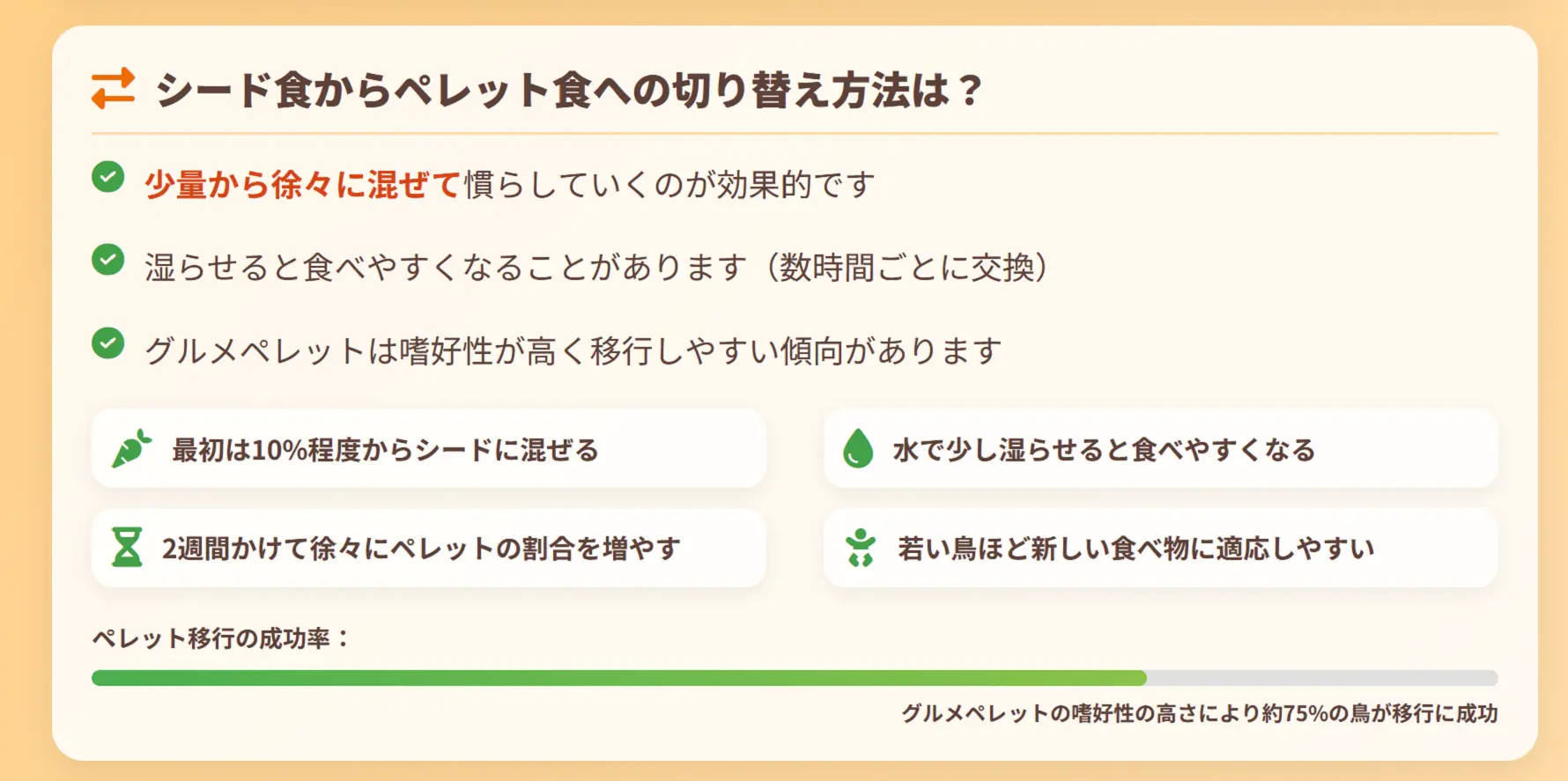
Task: Click the baby bird figure icon
Action: tap(860, 548)
